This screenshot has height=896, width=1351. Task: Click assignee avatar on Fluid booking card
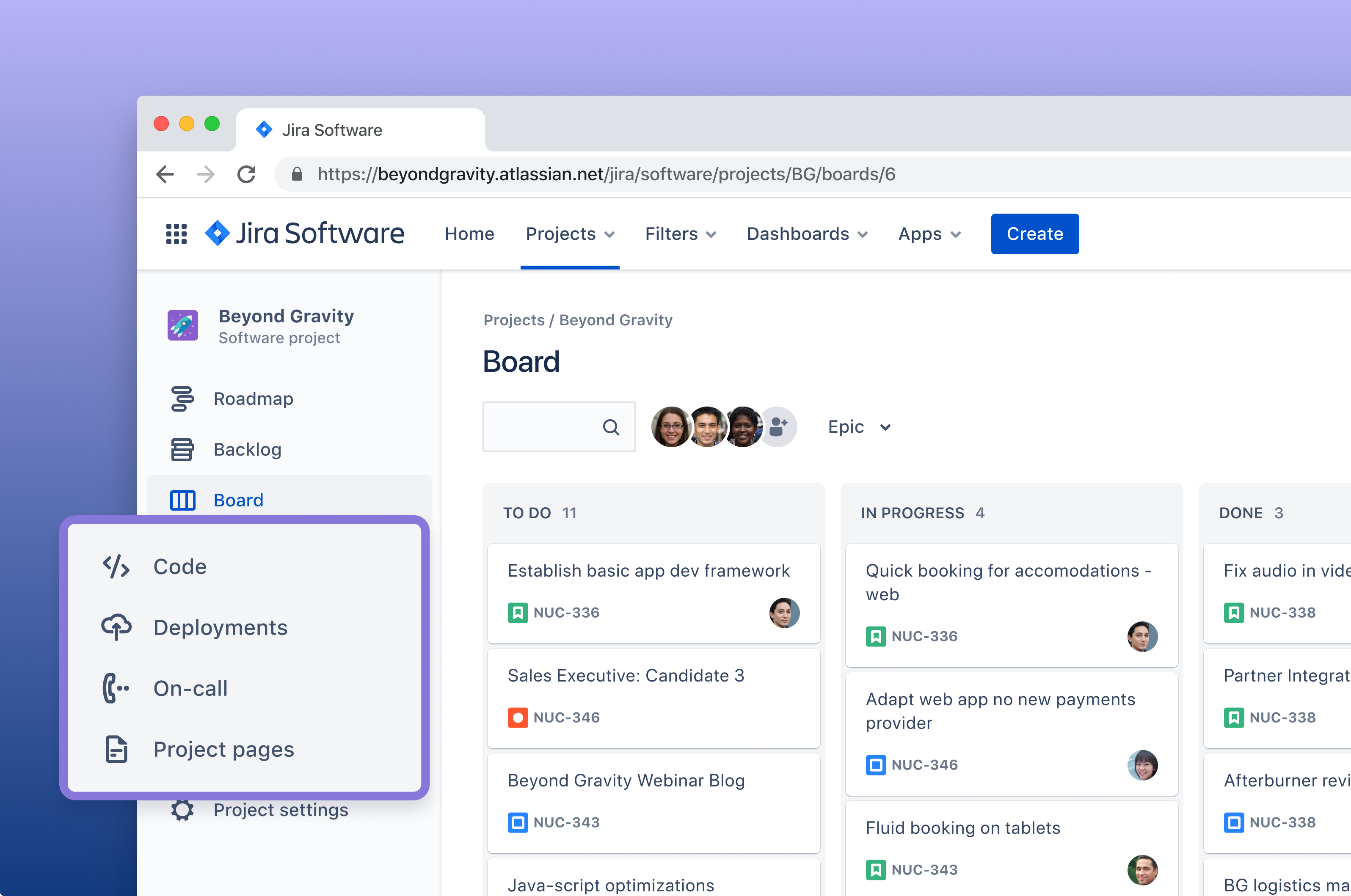click(1142, 870)
